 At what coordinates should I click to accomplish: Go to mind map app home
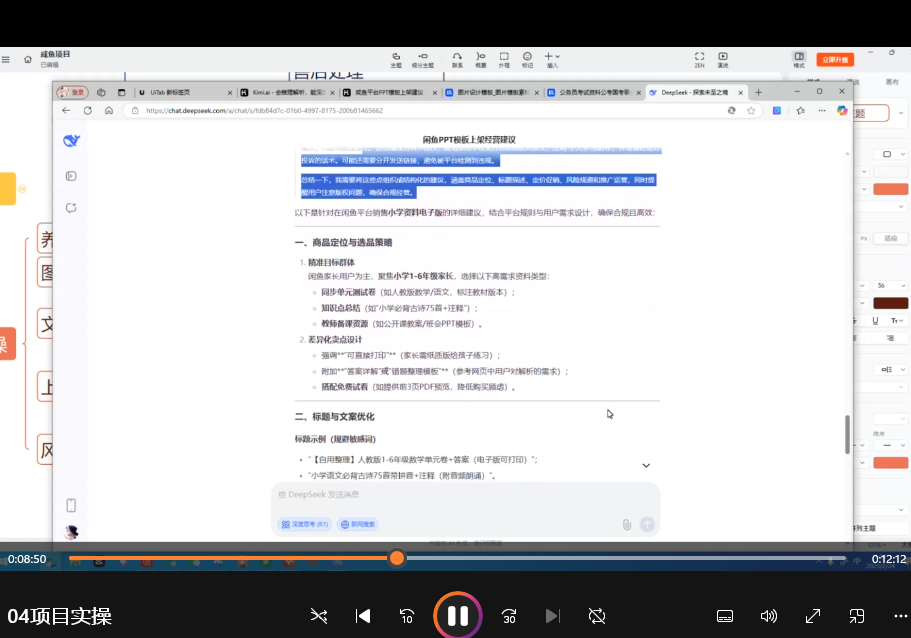(x=27, y=59)
